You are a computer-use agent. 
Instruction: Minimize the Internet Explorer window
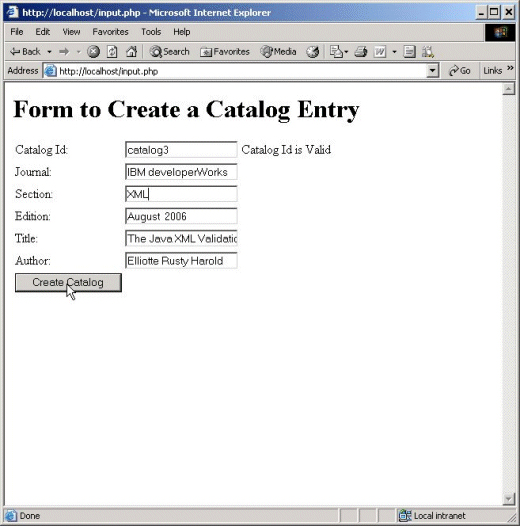(481, 12)
